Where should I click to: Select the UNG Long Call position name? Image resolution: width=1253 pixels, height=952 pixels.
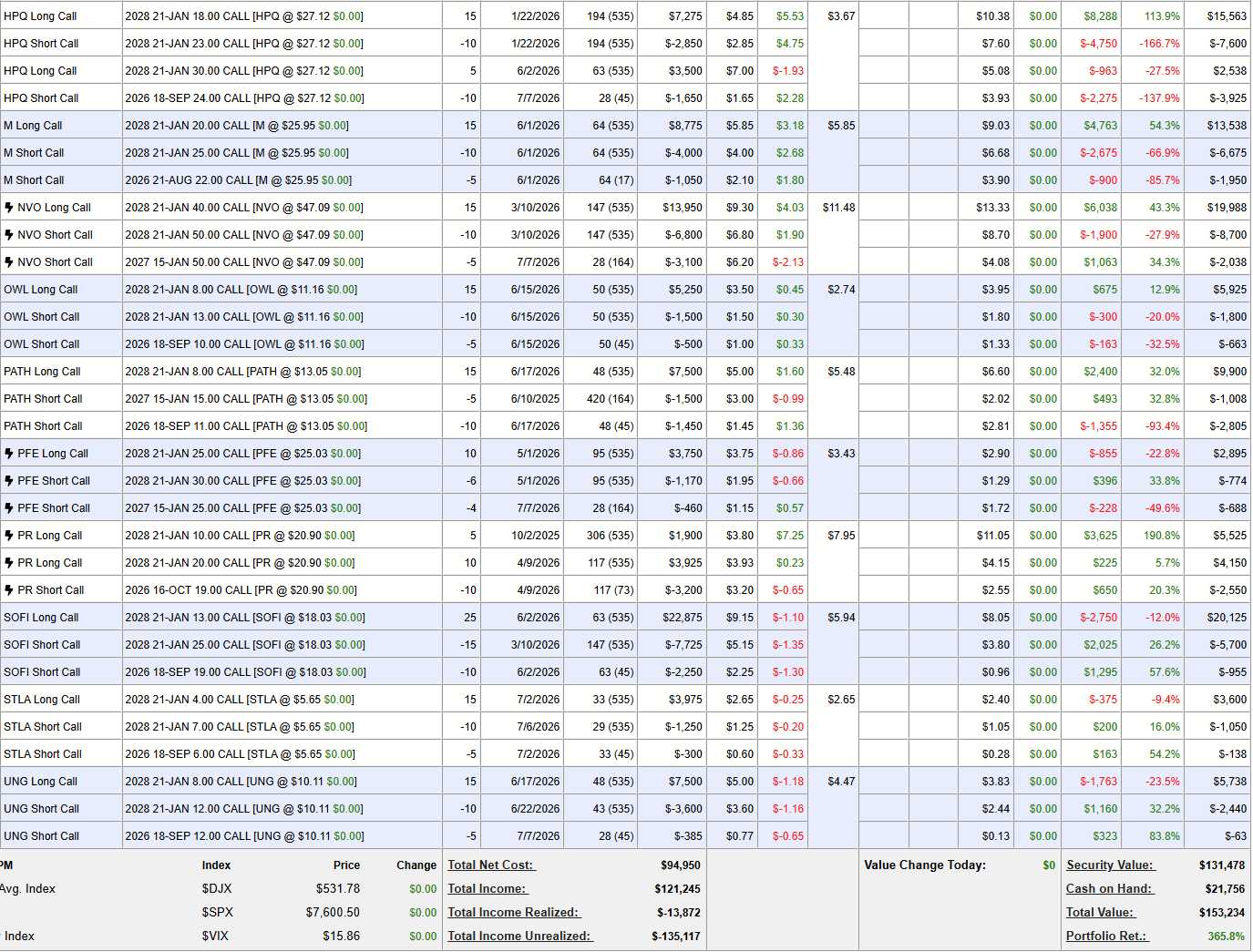(x=40, y=782)
